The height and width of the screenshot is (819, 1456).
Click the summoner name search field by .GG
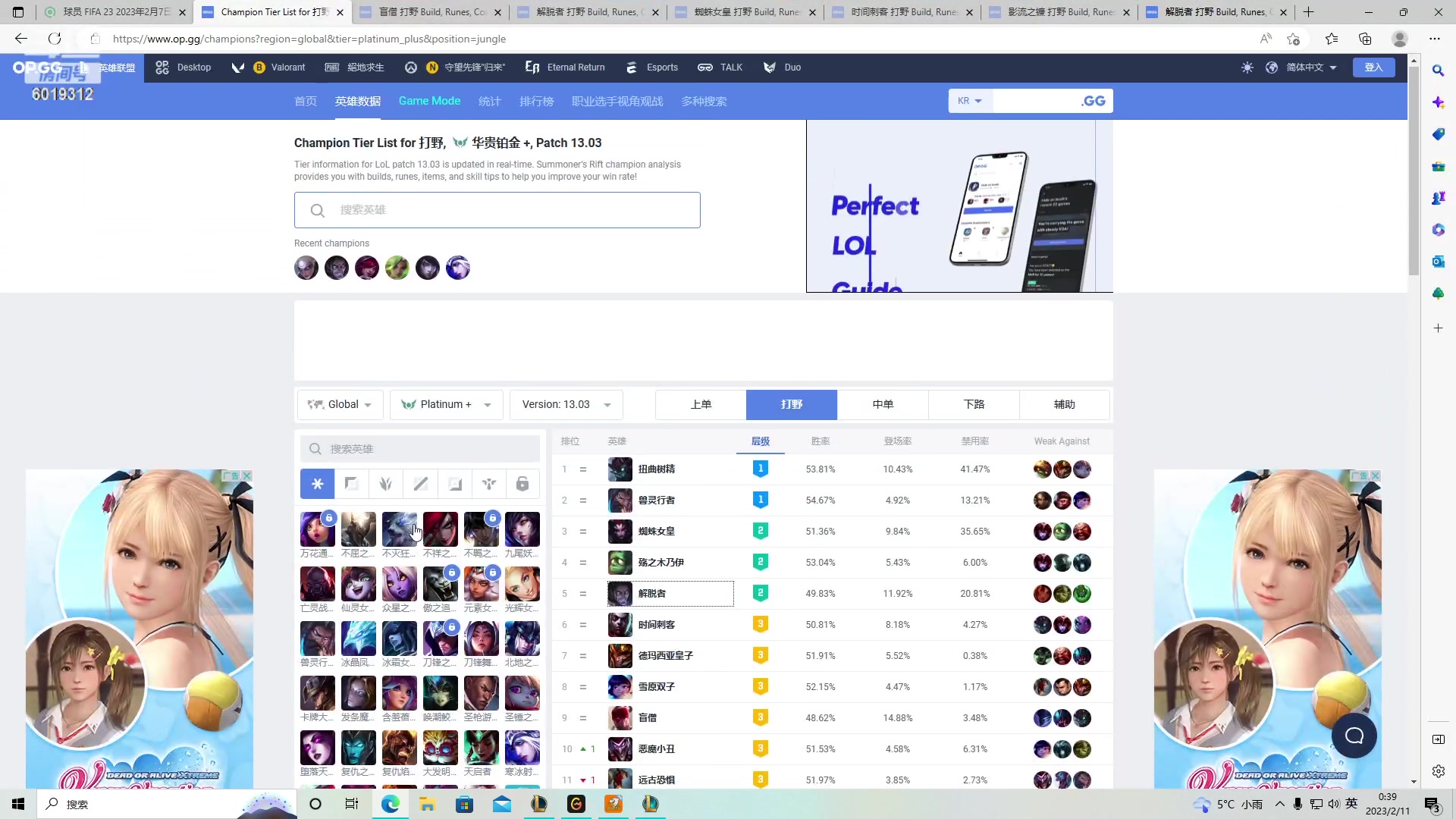click(1034, 101)
